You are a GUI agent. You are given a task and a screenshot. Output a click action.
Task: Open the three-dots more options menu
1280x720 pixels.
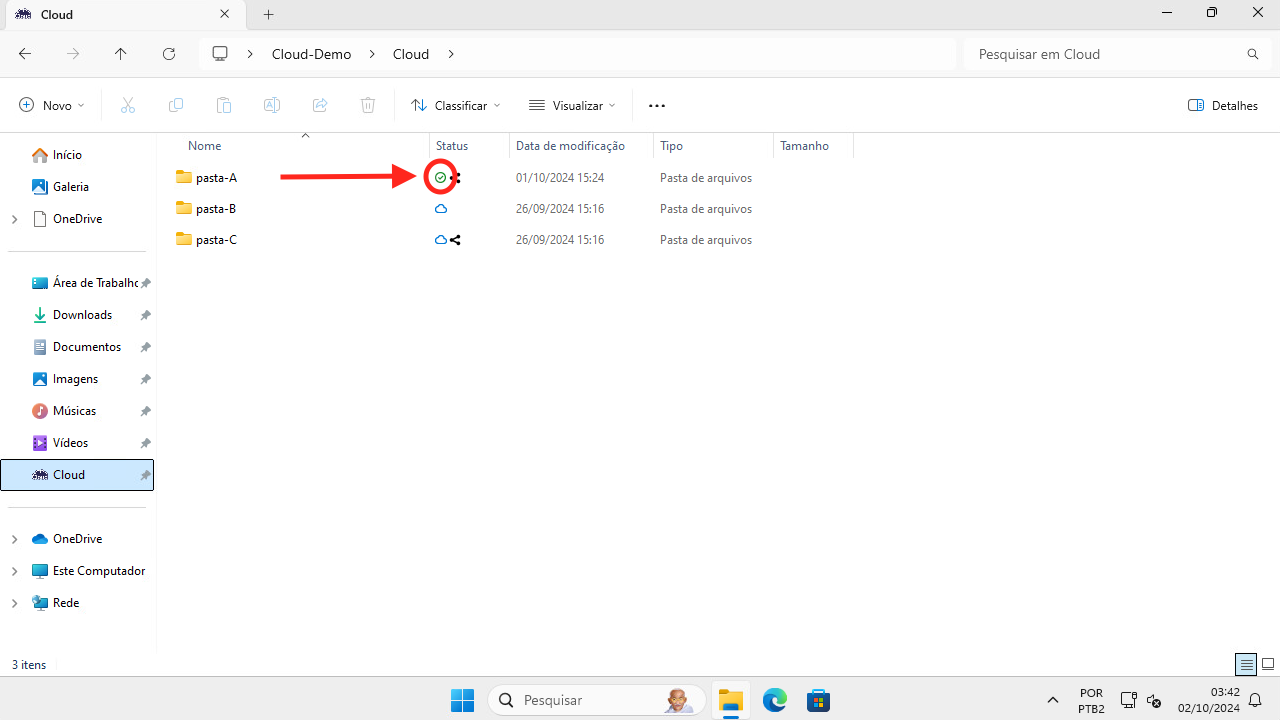click(x=657, y=105)
